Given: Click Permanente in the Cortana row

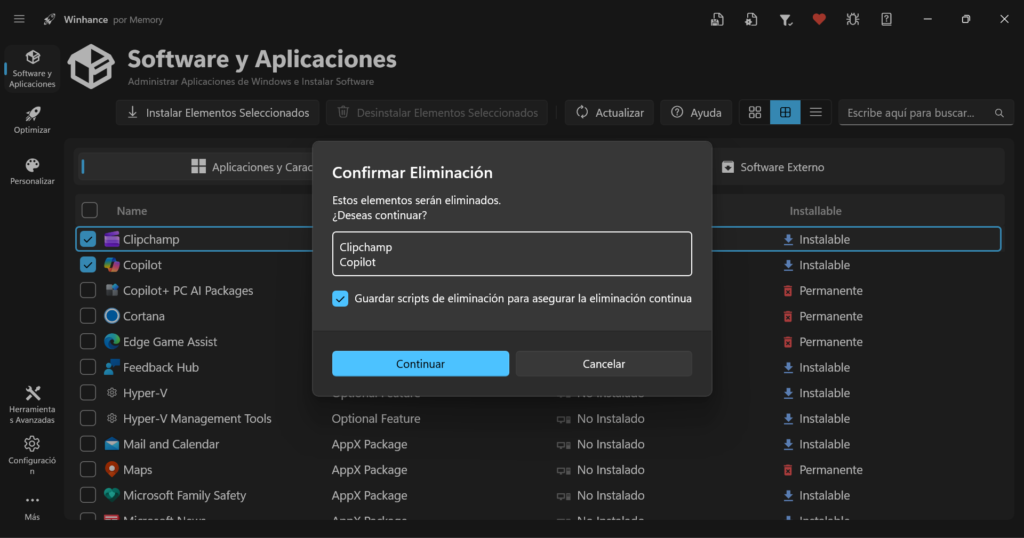Looking at the screenshot, I should 831,316.
